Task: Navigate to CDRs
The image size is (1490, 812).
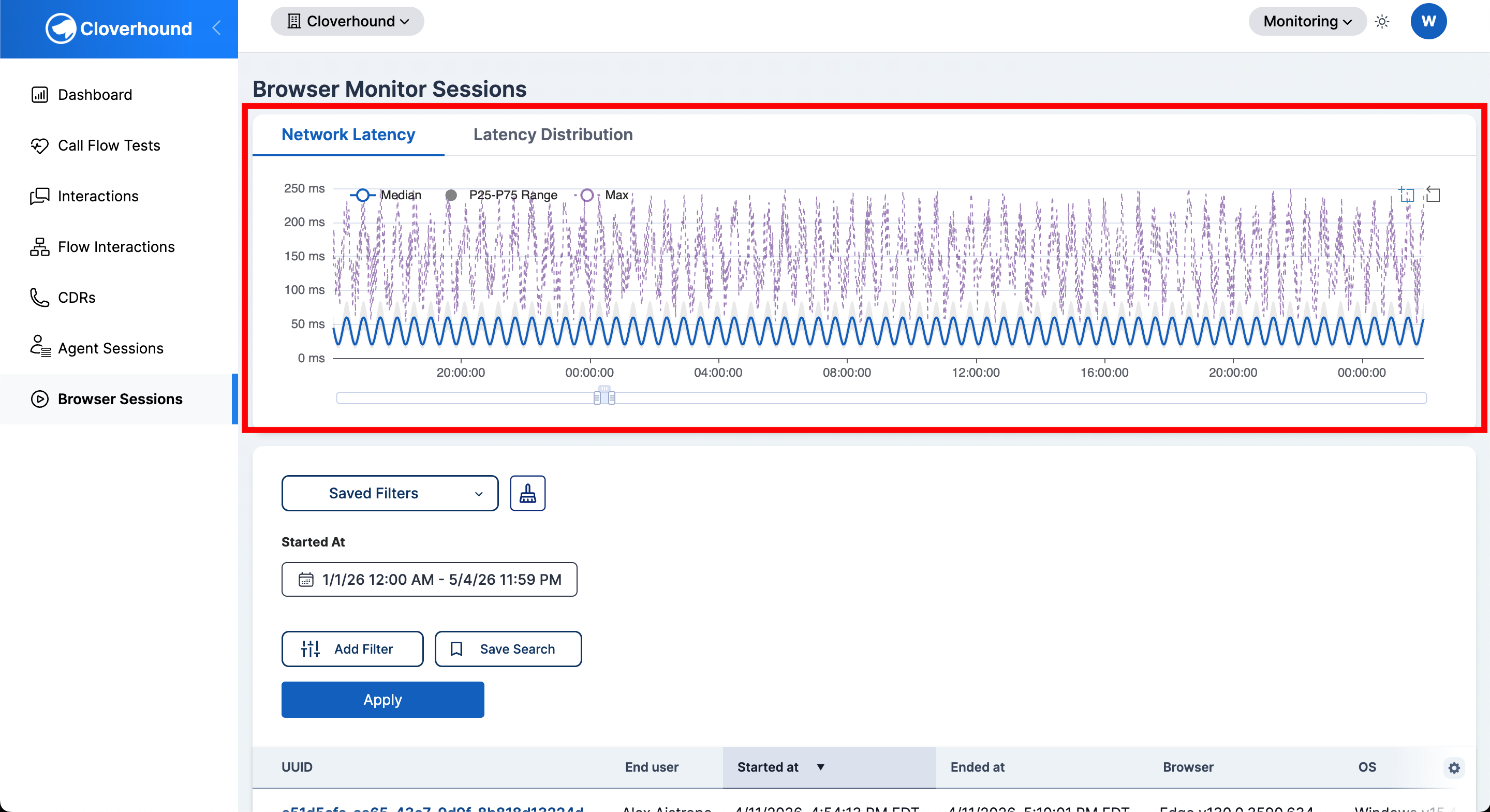Action: (x=119, y=297)
